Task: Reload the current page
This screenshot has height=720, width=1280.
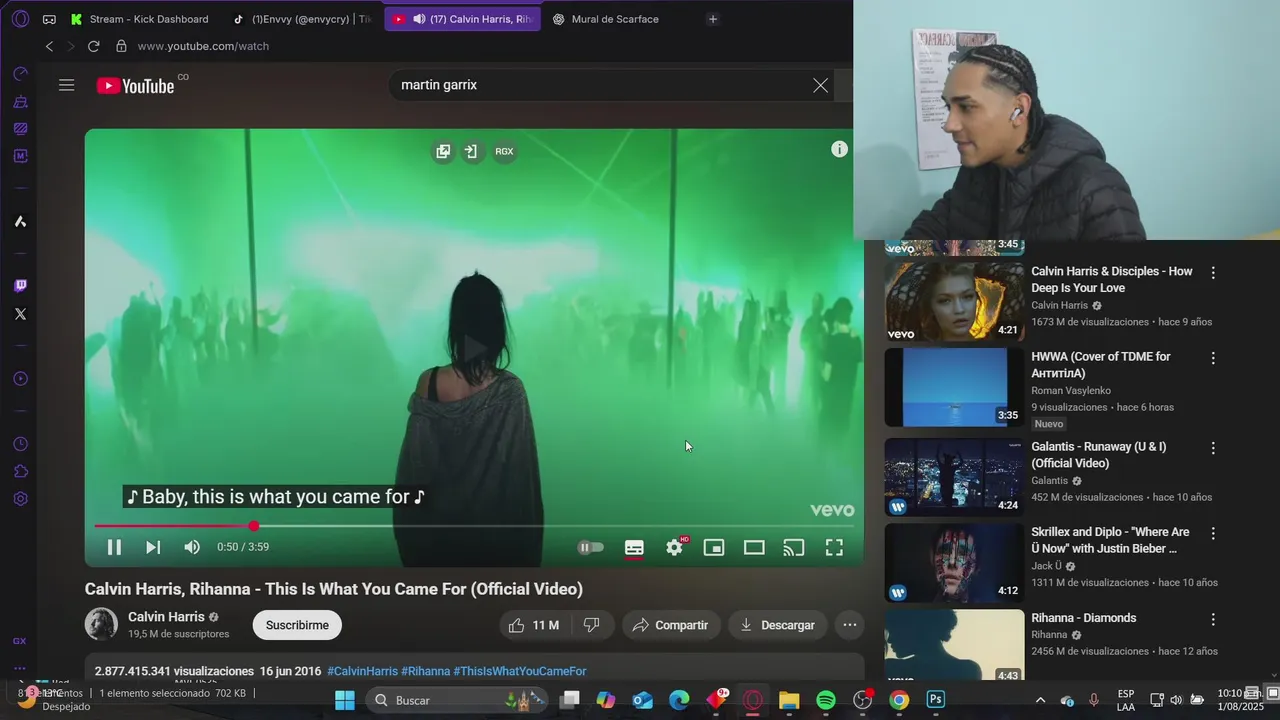Action: click(93, 46)
